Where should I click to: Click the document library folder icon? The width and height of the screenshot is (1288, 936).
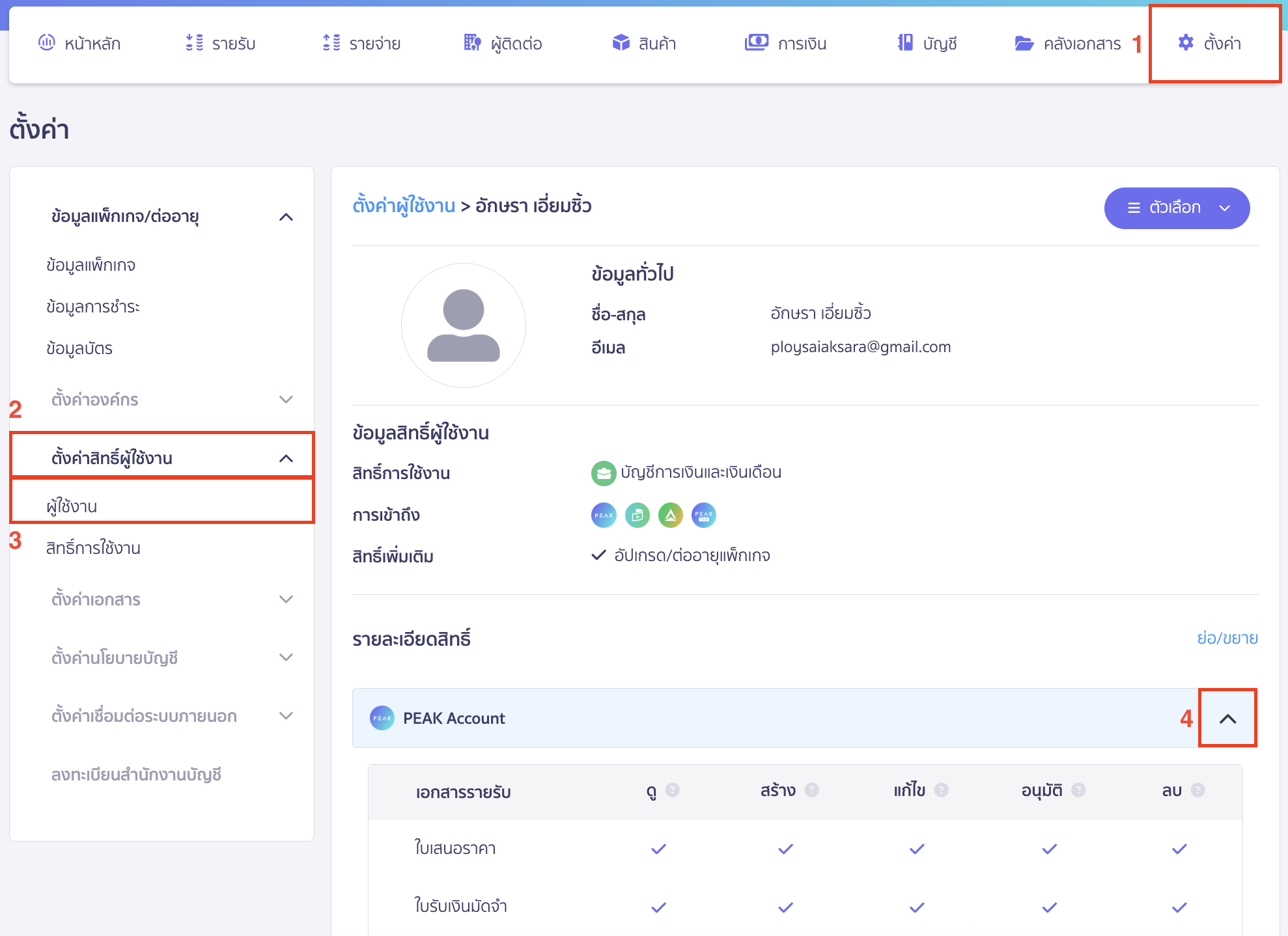click(x=1024, y=44)
